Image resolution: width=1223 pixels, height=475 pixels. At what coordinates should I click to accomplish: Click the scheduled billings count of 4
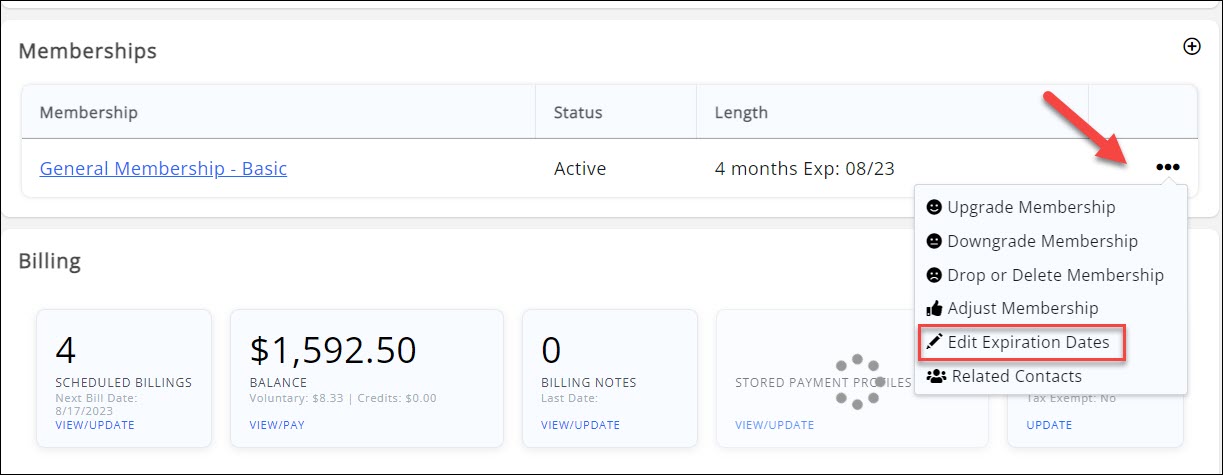coord(66,350)
